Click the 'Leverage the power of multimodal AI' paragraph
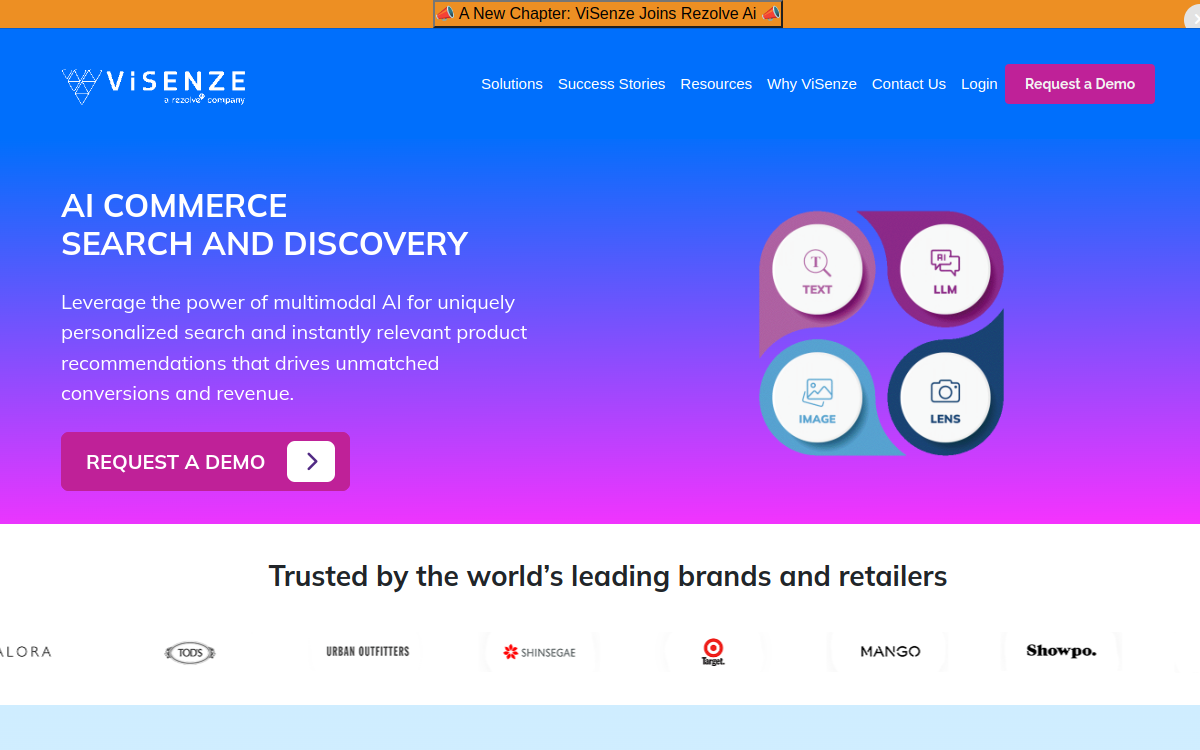The height and width of the screenshot is (750, 1200). [294, 347]
